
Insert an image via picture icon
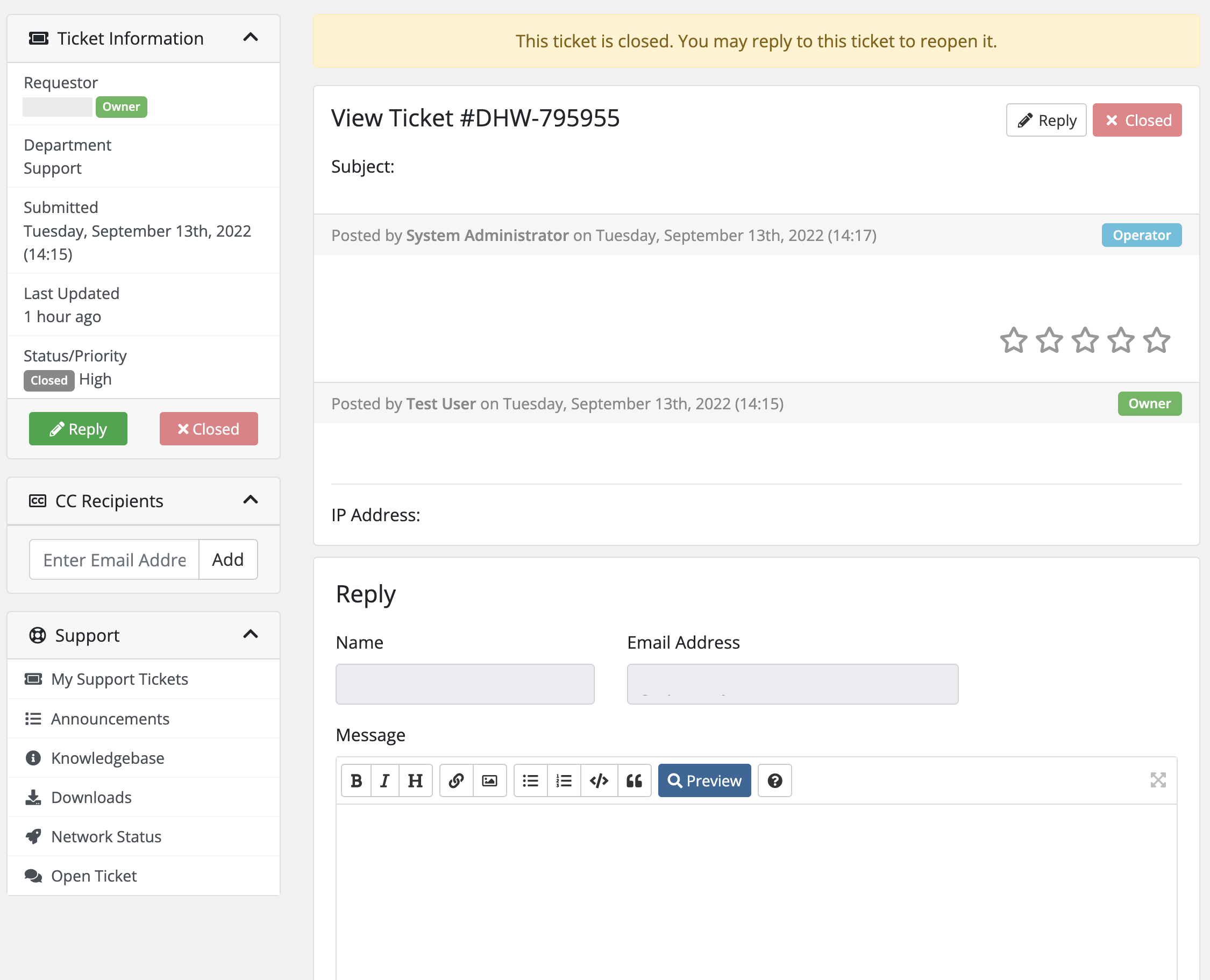(x=489, y=781)
